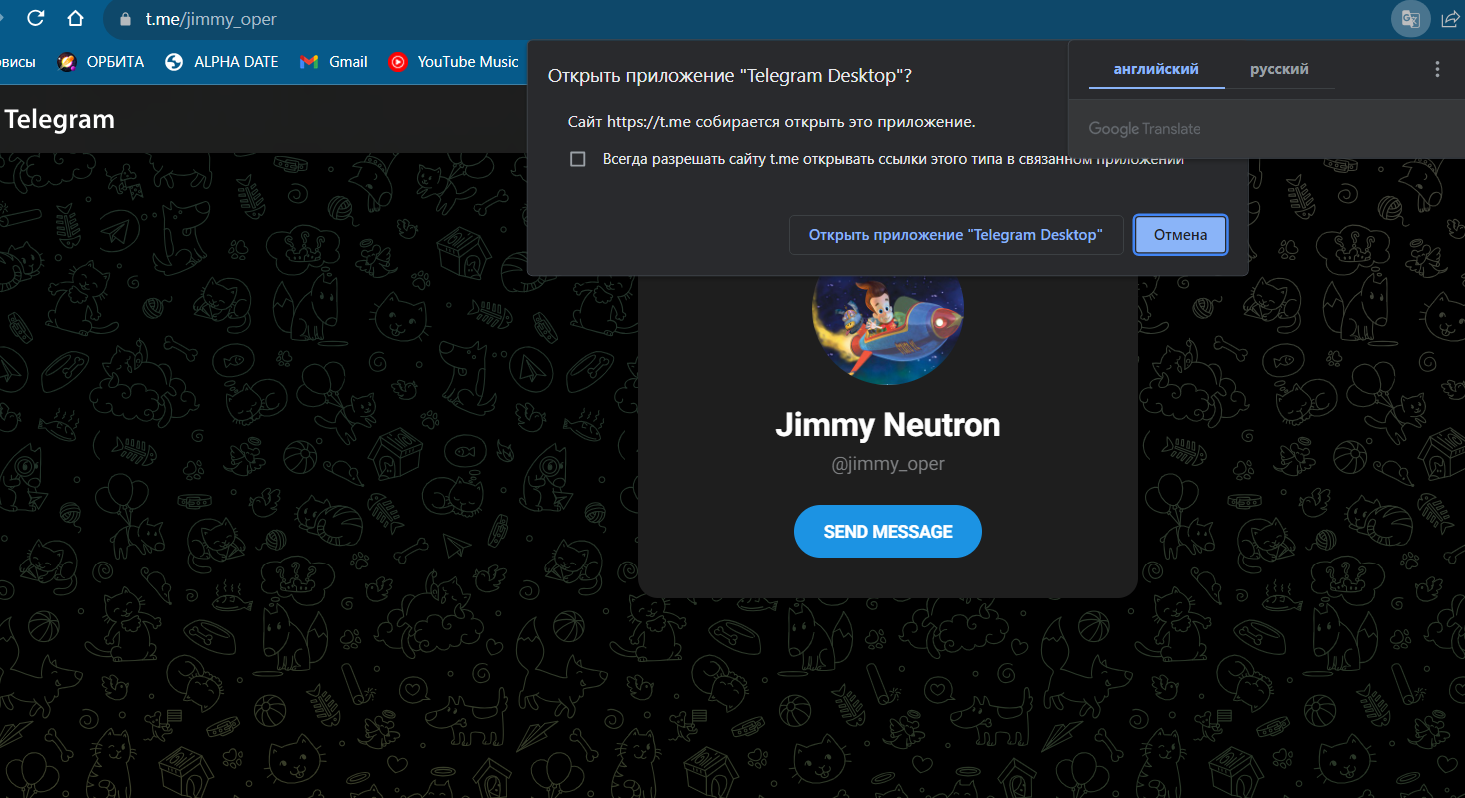The image size is (1465, 798).
Task: Check the always allow t.me links checkbox
Action: [x=577, y=159]
